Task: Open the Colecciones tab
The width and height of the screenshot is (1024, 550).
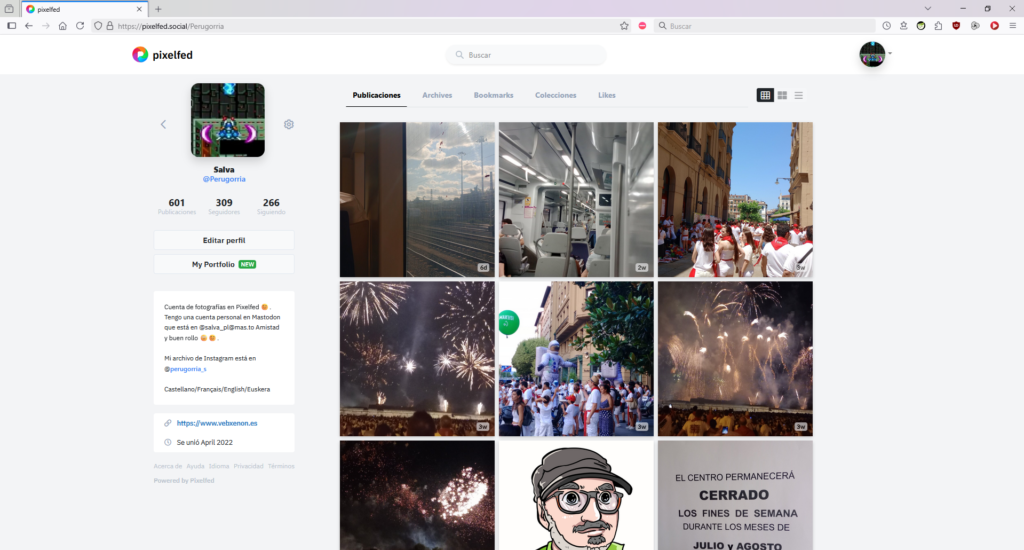Action: point(556,95)
